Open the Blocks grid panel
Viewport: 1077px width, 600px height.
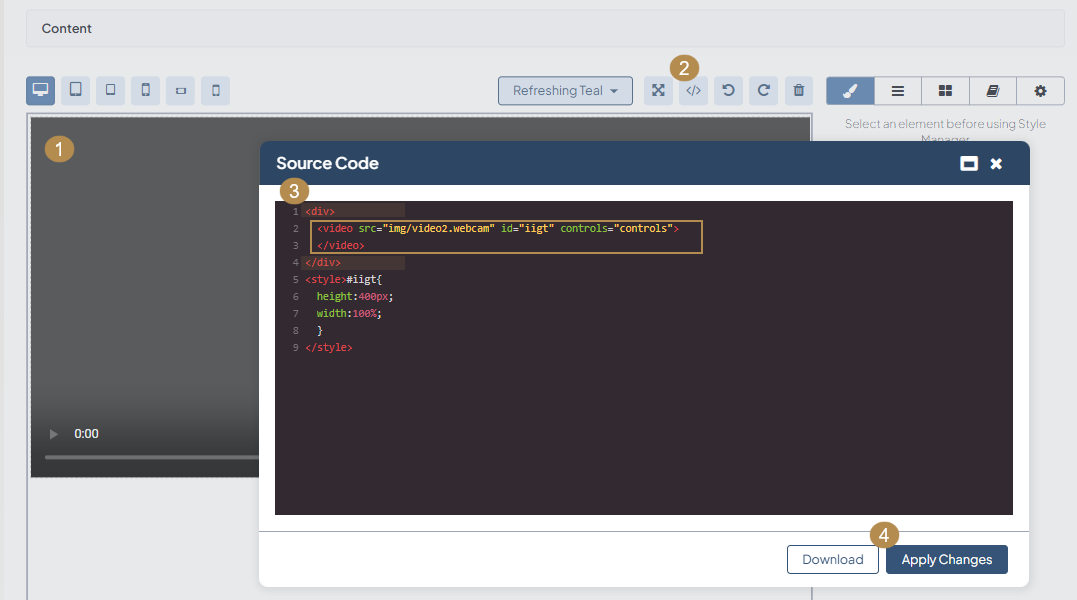945,91
